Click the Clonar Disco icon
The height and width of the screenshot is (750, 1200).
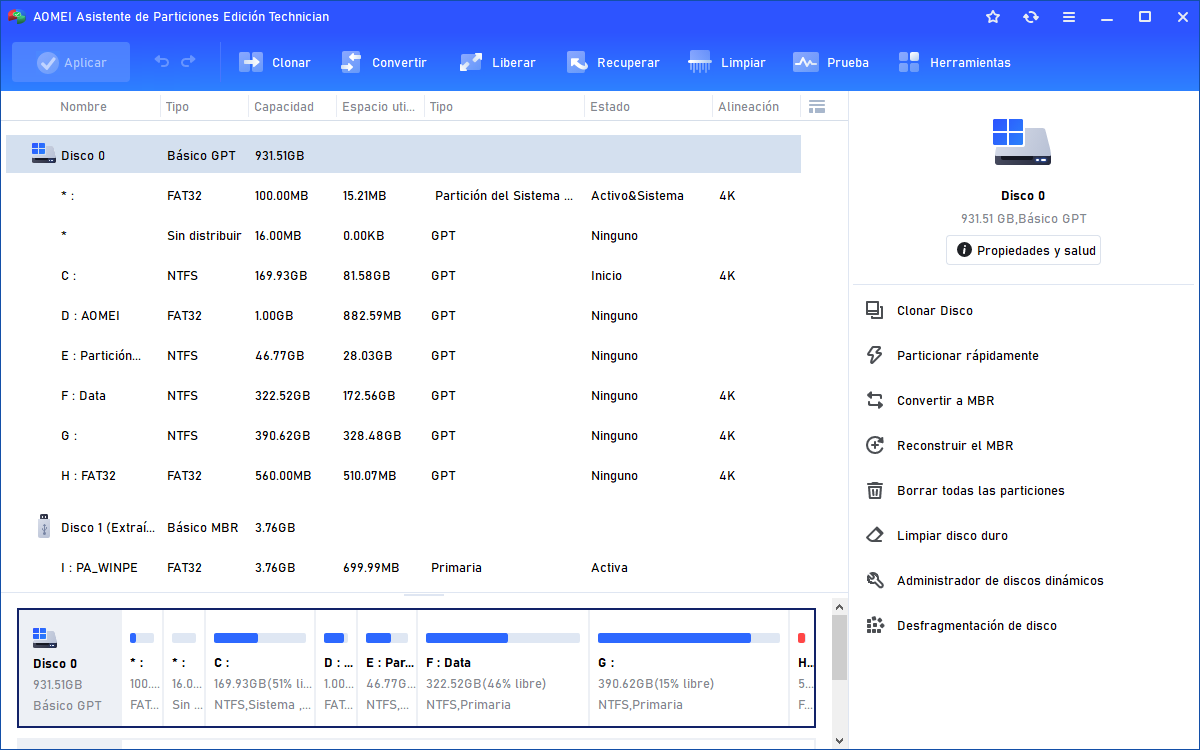(x=875, y=311)
